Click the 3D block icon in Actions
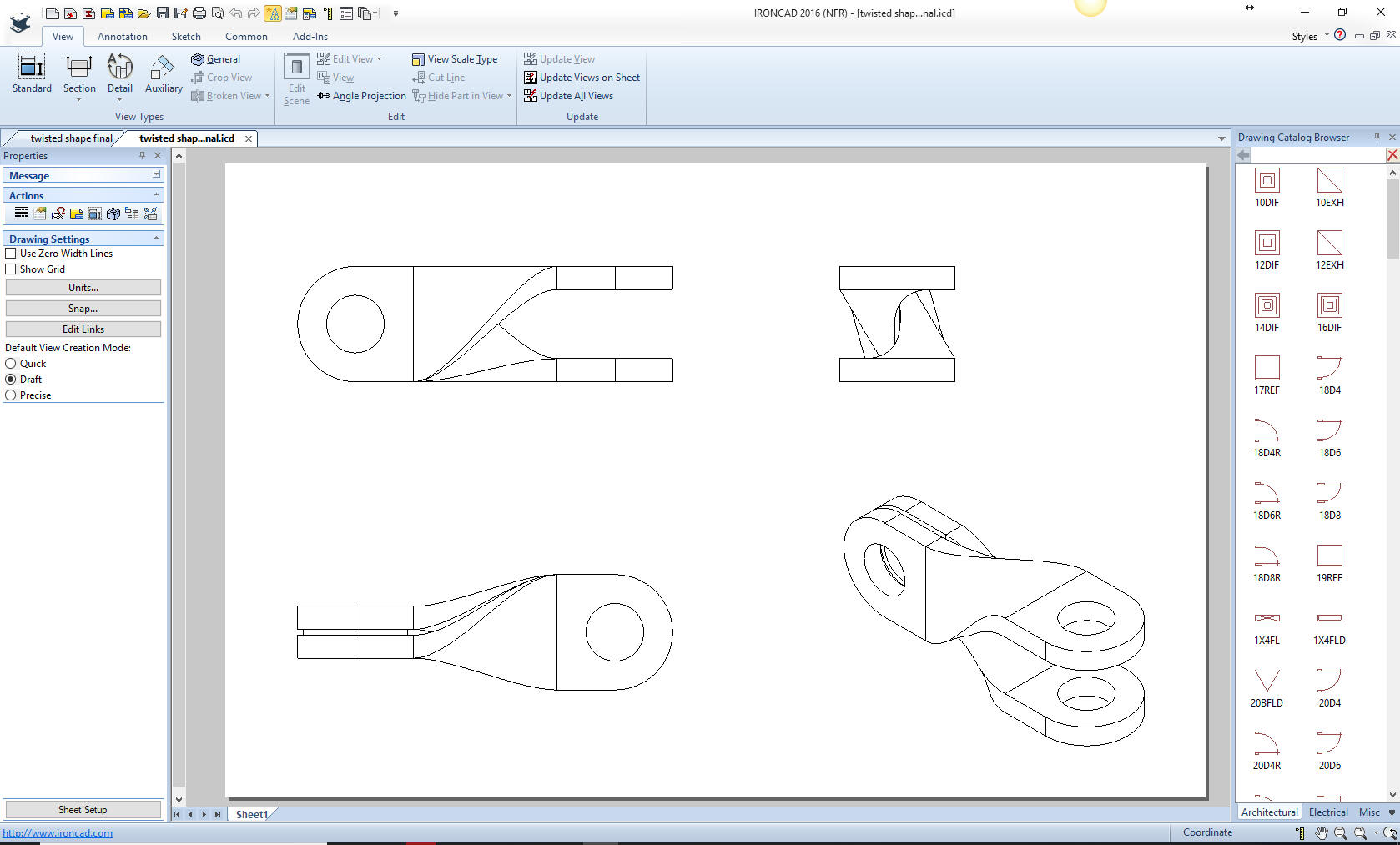The height and width of the screenshot is (845, 1400). (113, 214)
